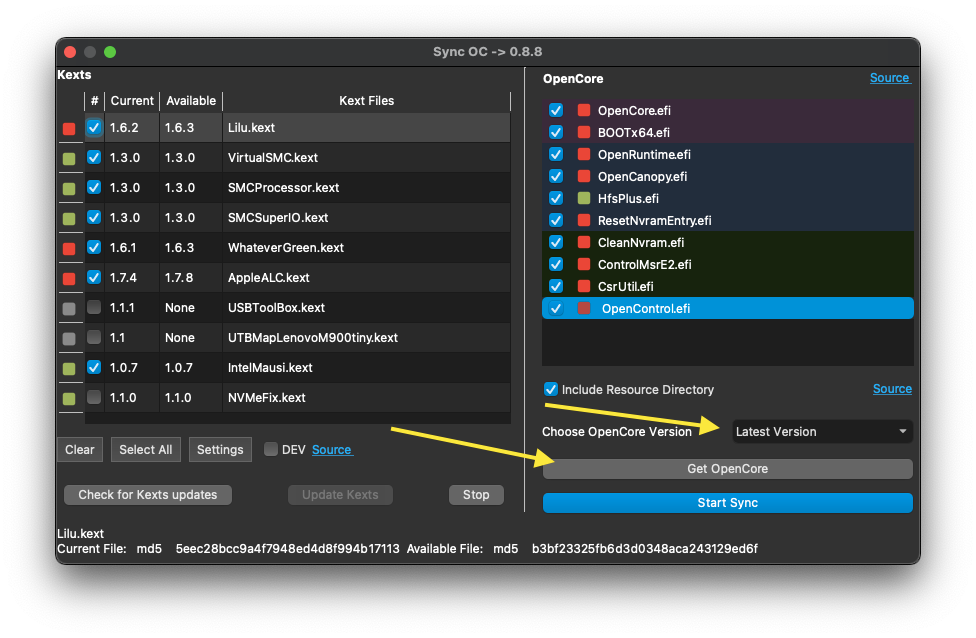Click the red status icon beside OpenCore.efi
This screenshot has width=976, height=638.
(584, 110)
